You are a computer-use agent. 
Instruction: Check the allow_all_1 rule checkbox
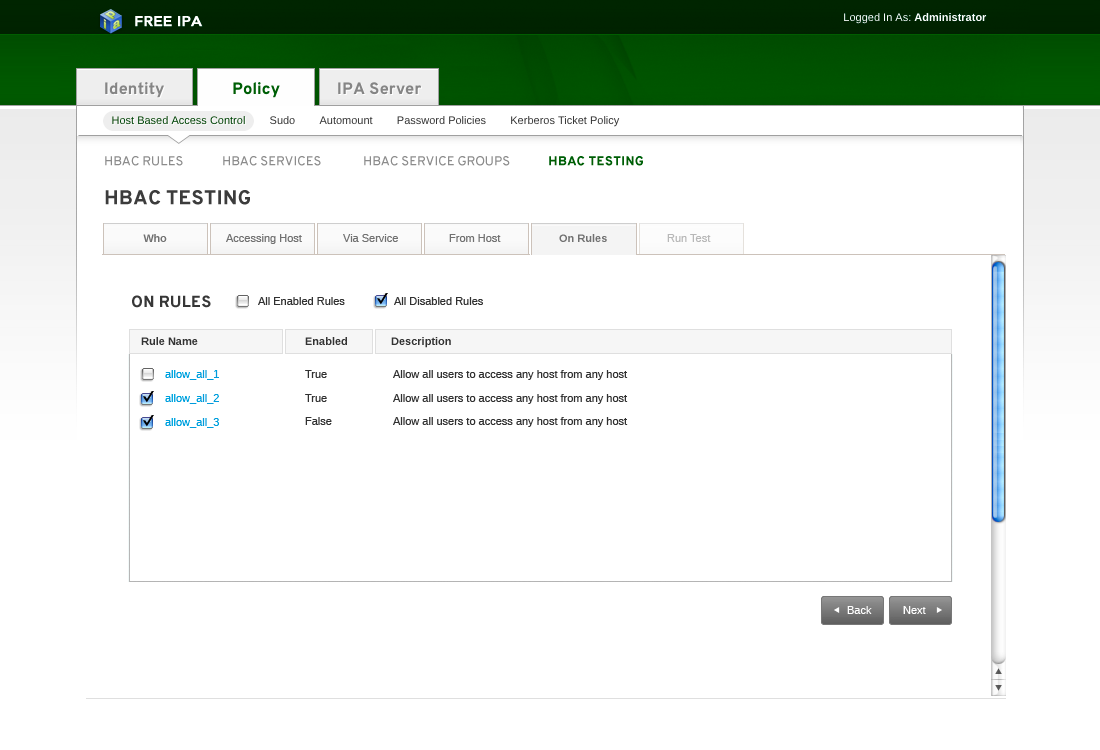[148, 374]
